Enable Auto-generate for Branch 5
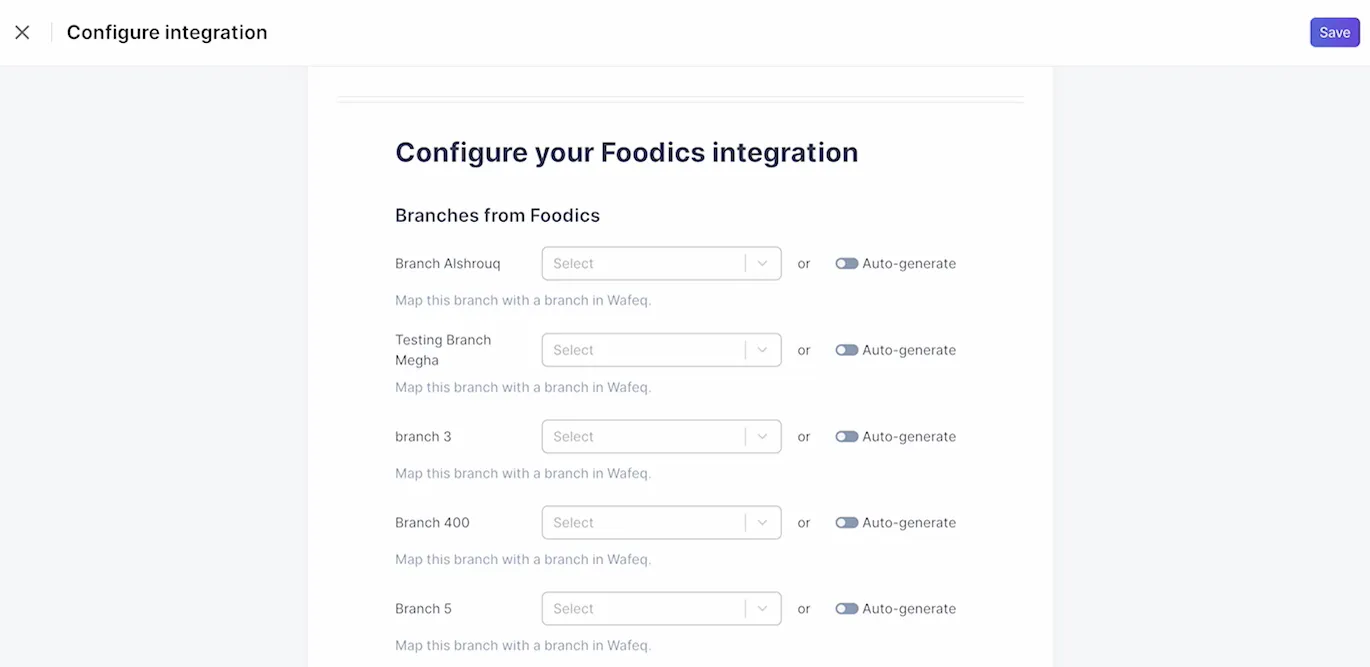Image resolution: width=1370 pixels, height=667 pixels. (x=847, y=608)
